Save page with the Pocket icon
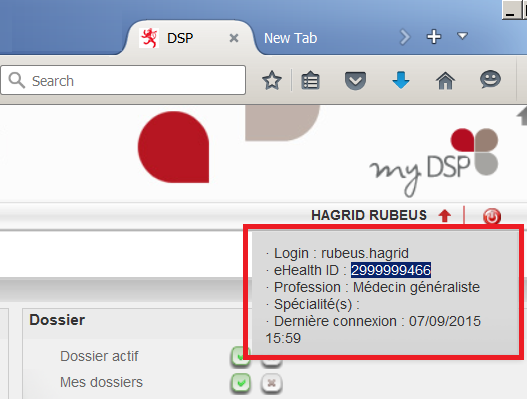Screen dimensions: 527x399 (x=355, y=81)
